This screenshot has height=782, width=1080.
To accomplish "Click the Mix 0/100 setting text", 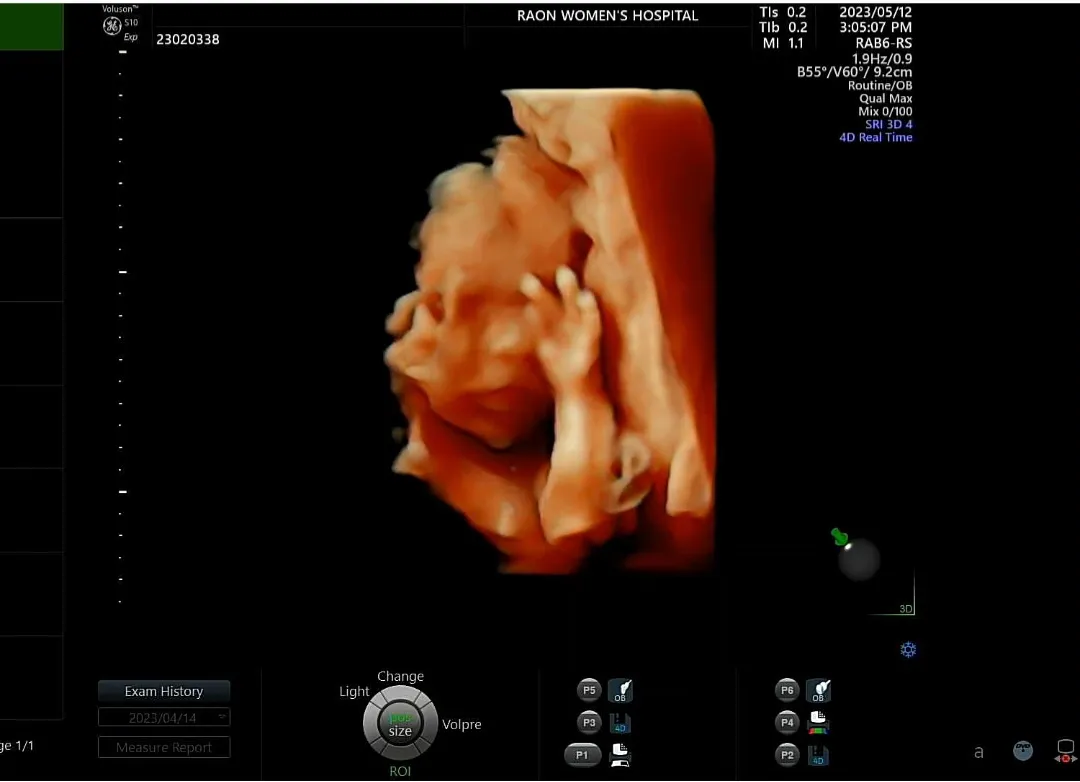I will pos(885,111).
